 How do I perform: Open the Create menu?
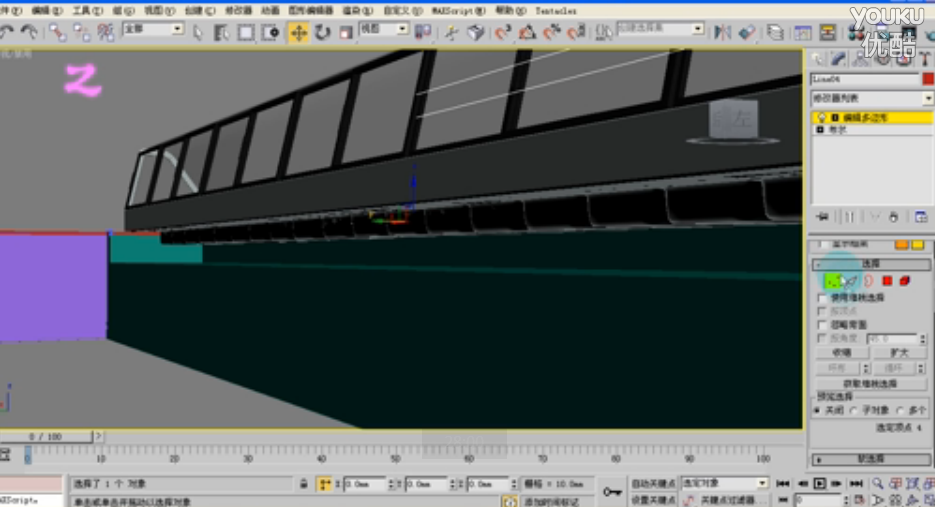point(200,11)
